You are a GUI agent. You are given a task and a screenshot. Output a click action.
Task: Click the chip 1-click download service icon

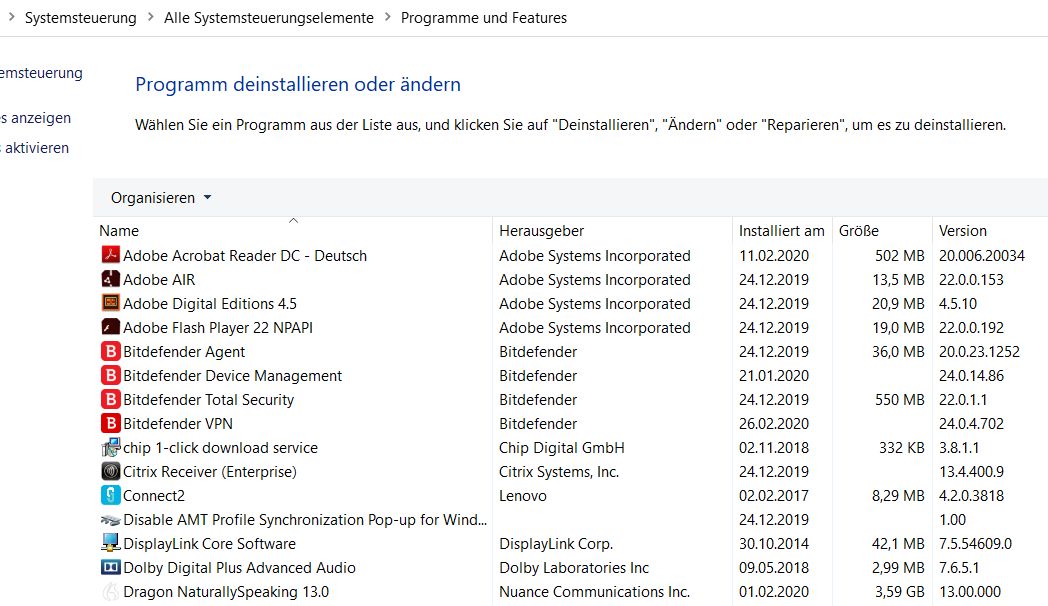[x=110, y=448]
